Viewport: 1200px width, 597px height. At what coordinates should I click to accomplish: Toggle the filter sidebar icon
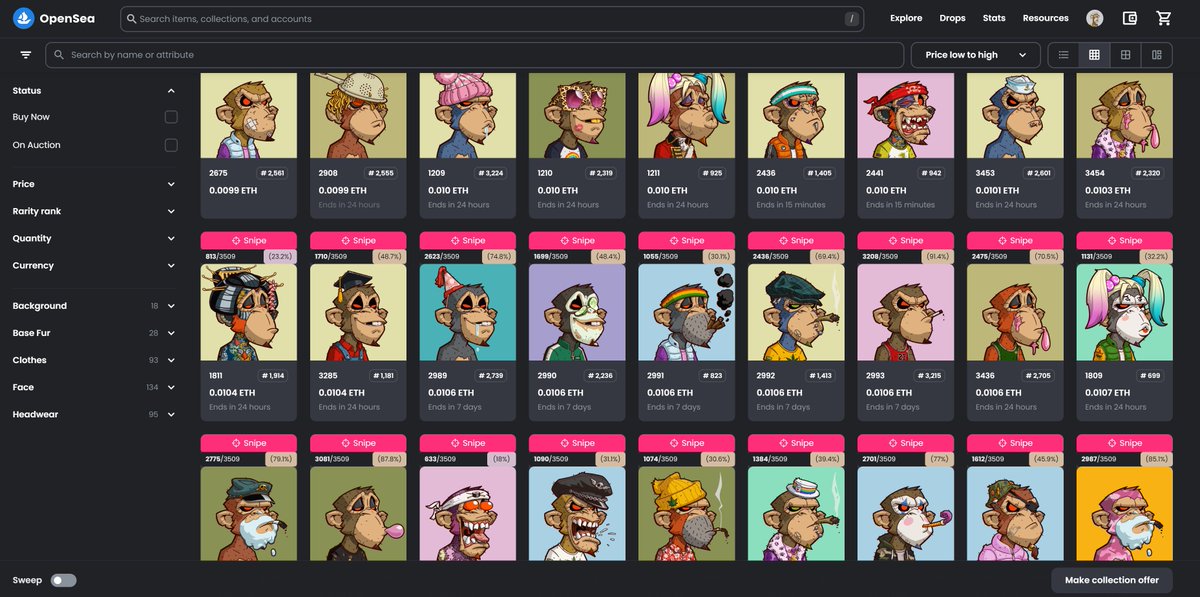click(25, 55)
